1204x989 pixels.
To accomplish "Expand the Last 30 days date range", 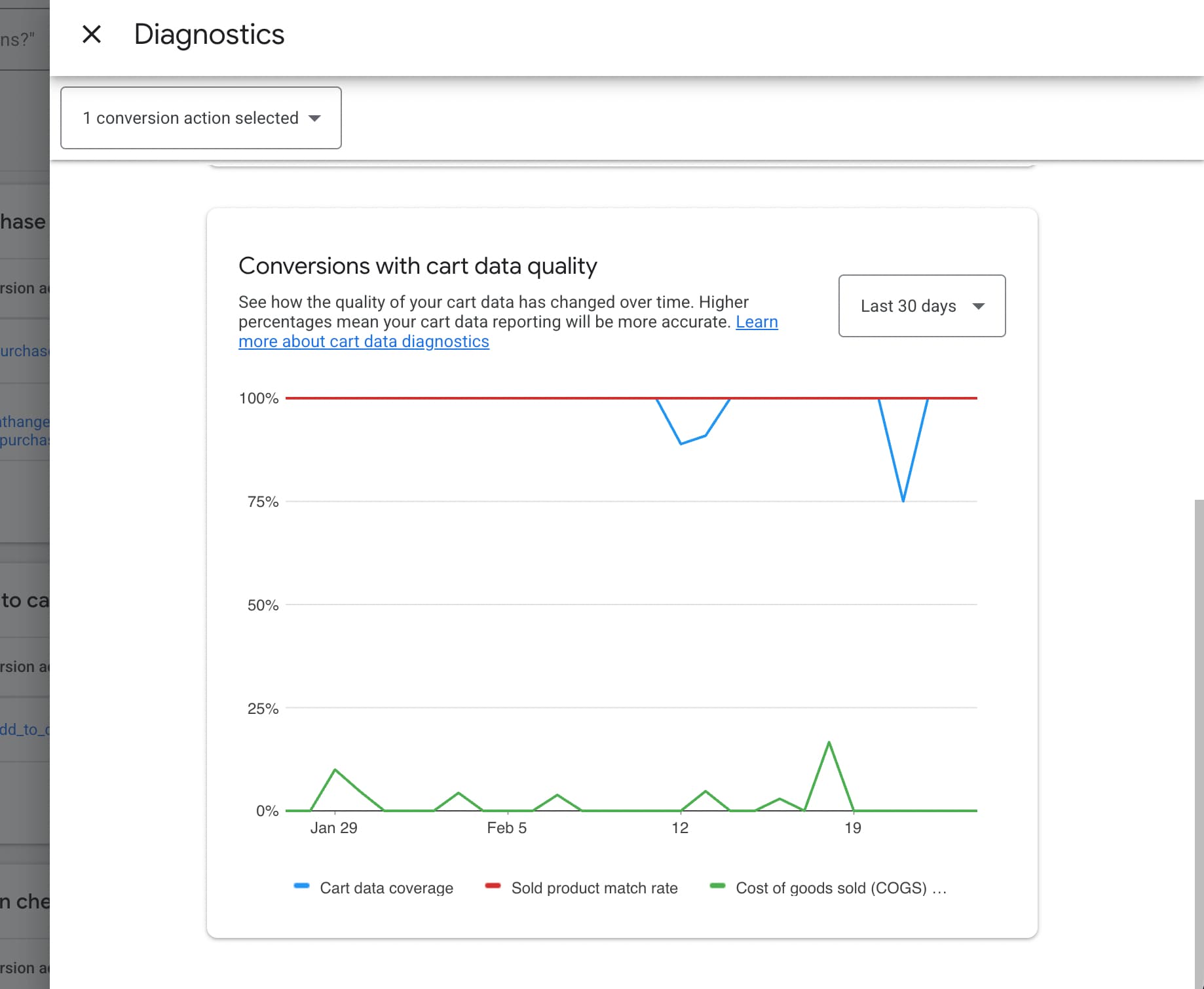I will click(x=921, y=306).
